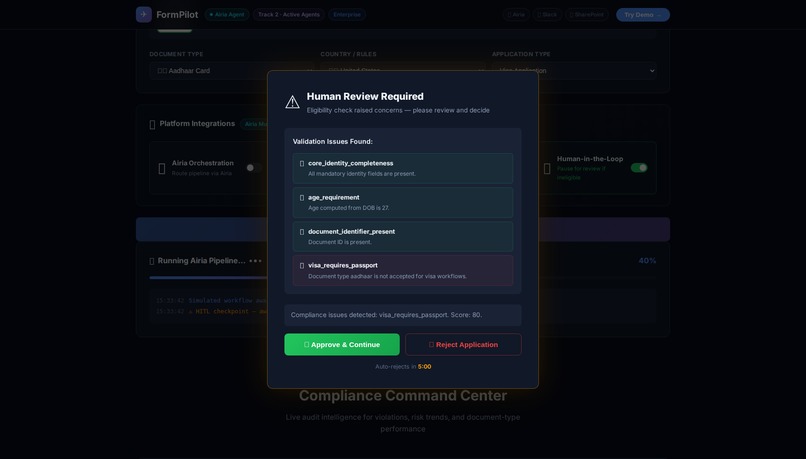The width and height of the screenshot is (806, 459).
Task: Click the SharePoint link in the header
Action: (x=587, y=15)
